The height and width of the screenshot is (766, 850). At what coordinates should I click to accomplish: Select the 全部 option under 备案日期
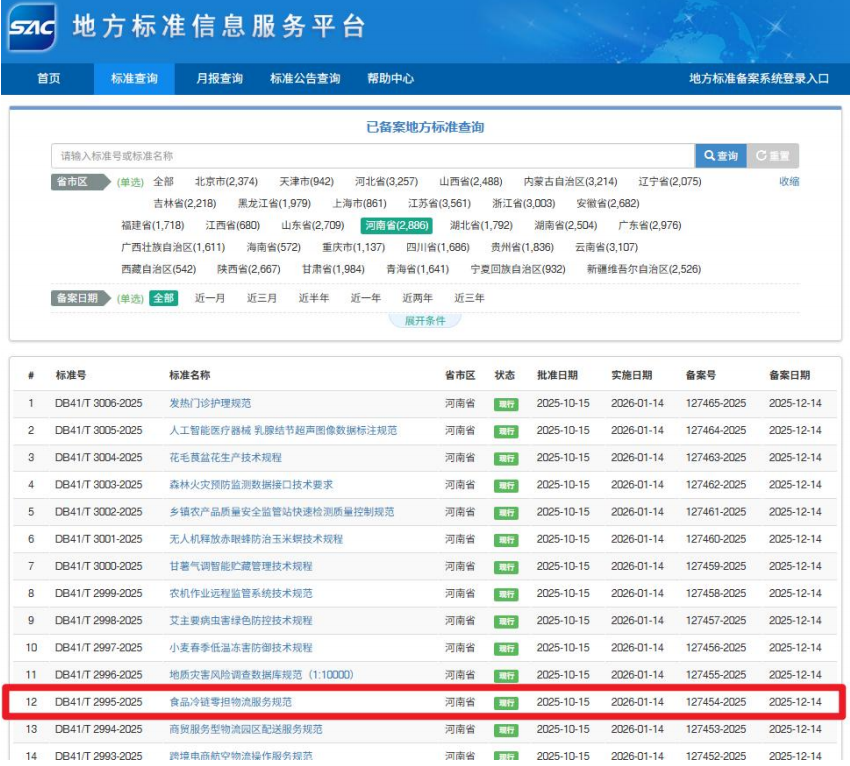[163, 298]
